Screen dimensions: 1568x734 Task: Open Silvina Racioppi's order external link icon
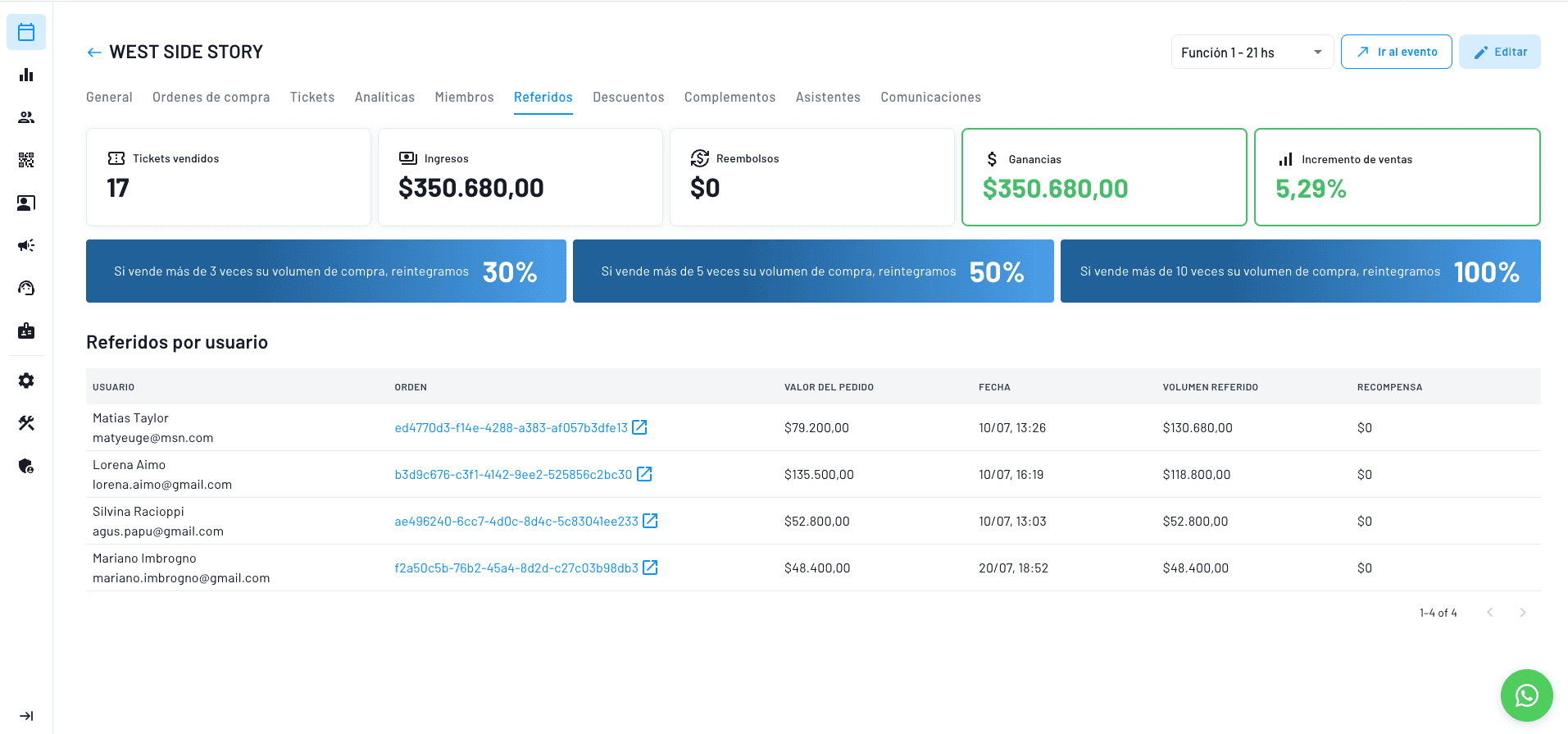point(650,521)
